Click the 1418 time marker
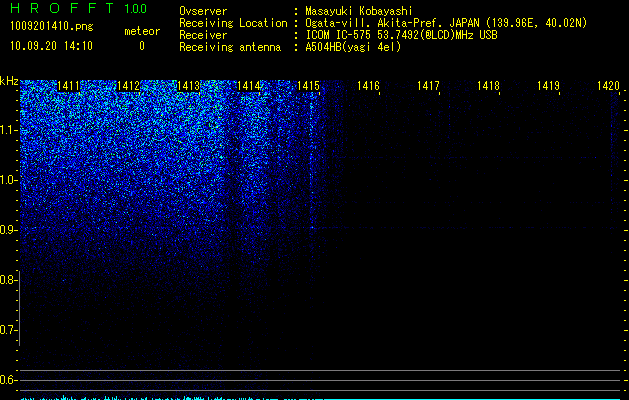Viewport: 629px width, 400px height. point(488,86)
